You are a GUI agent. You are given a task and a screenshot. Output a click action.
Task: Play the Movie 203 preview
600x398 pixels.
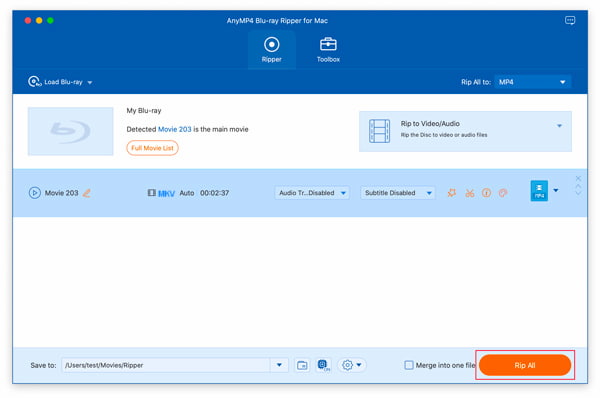[34, 193]
